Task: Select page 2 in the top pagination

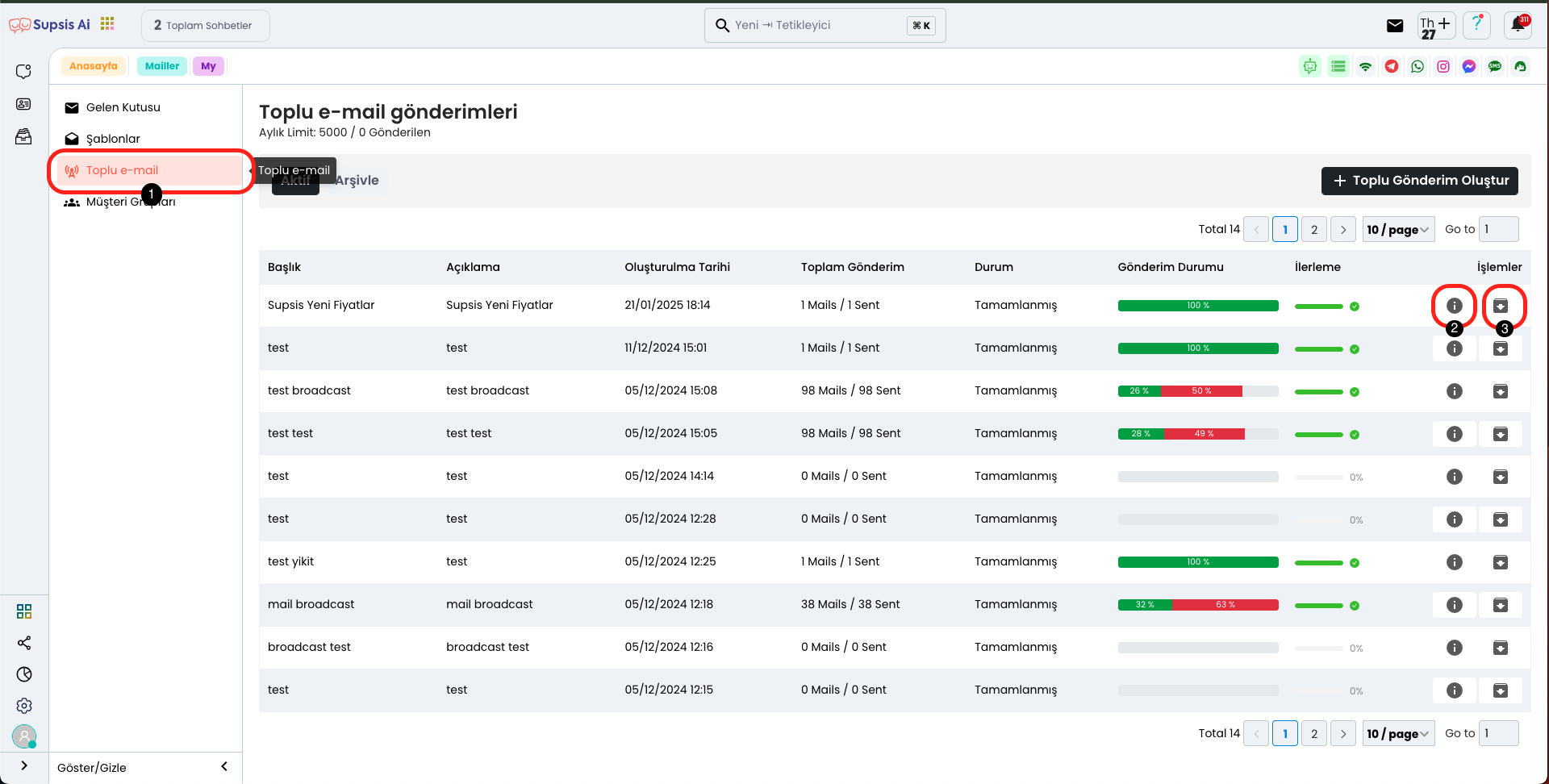Action: pyautogui.click(x=1314, y=230)
